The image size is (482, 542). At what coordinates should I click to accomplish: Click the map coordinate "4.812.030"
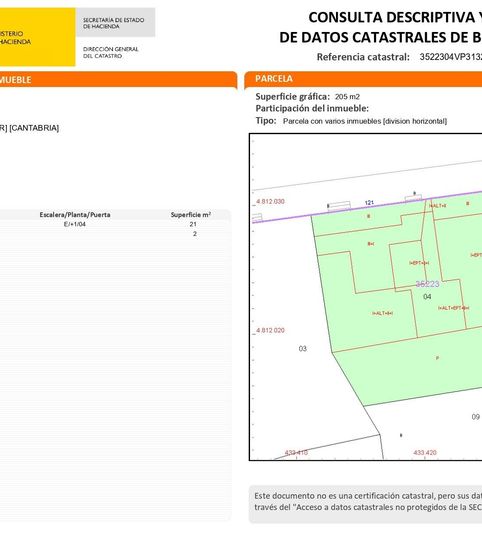pyautogui.click(x=270, y=202)
